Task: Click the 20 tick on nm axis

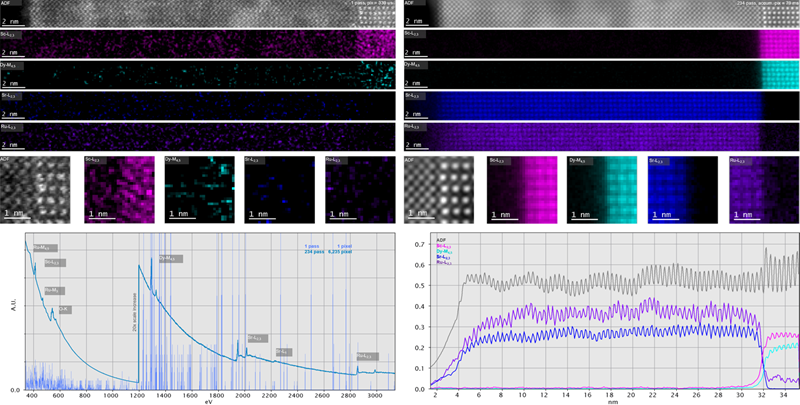Action: coord(632,395)
